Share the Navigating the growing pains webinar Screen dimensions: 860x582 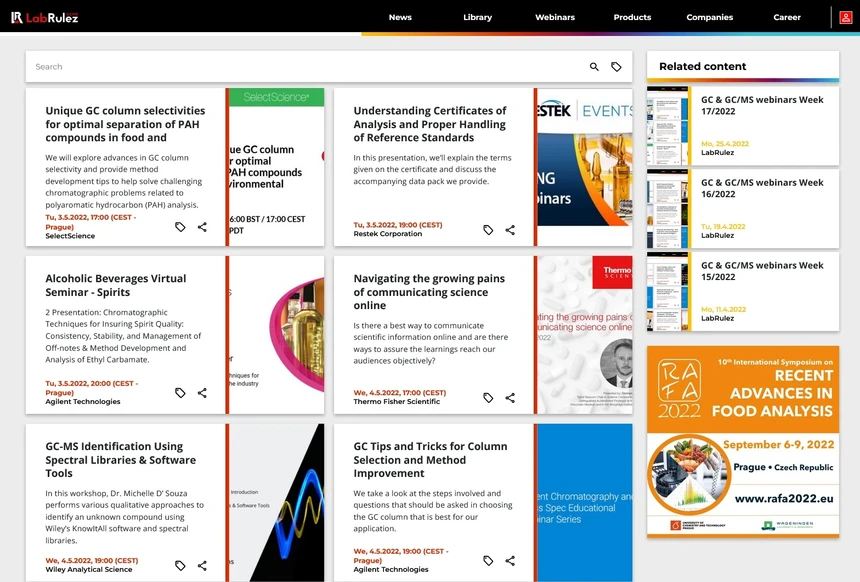pos(510,398)
